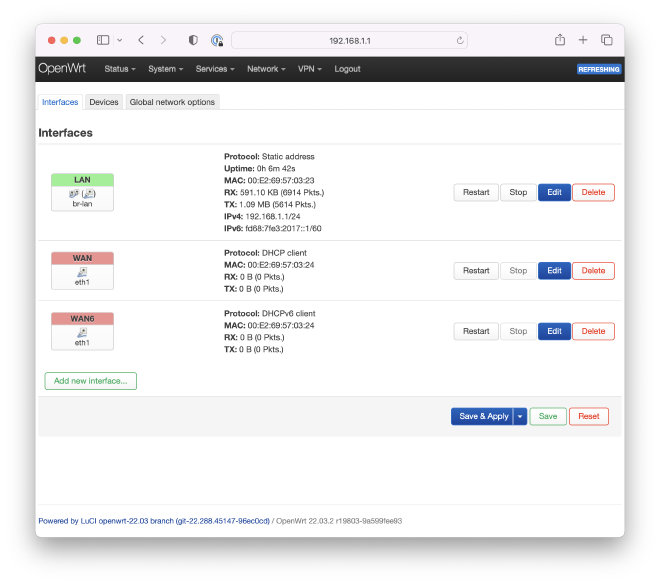The image size is (660, 584).
Task: Click the WAN Protocol DHCP client text
Action: pos(266,253)
